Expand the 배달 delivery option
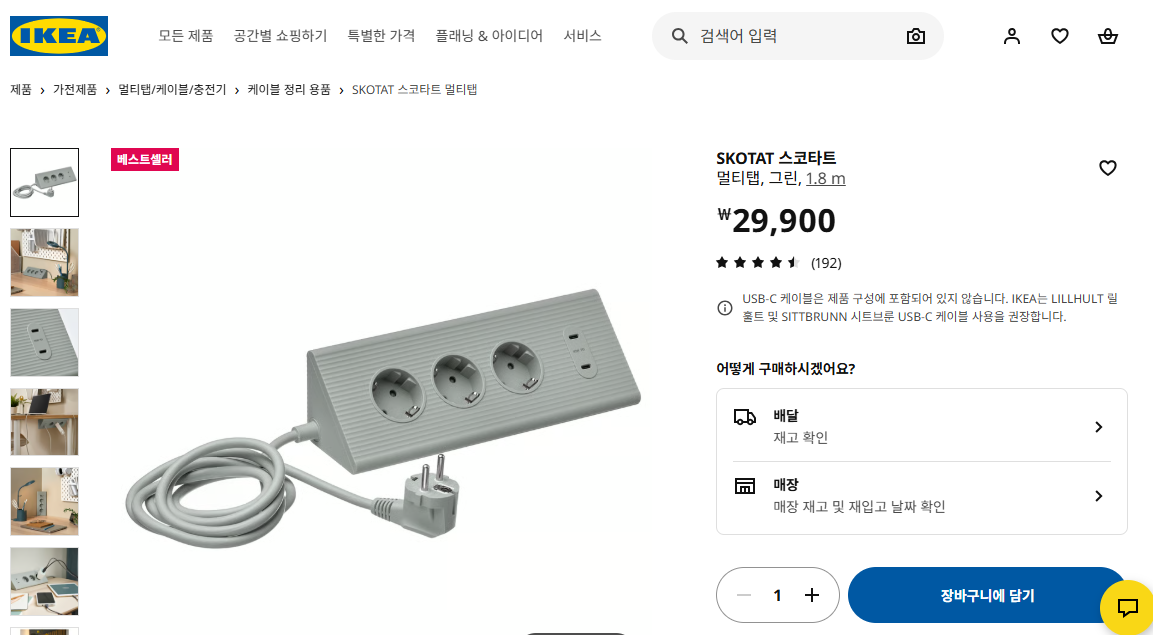The image size is (1153, 635). pyautogui.click(x=921, y=427)
